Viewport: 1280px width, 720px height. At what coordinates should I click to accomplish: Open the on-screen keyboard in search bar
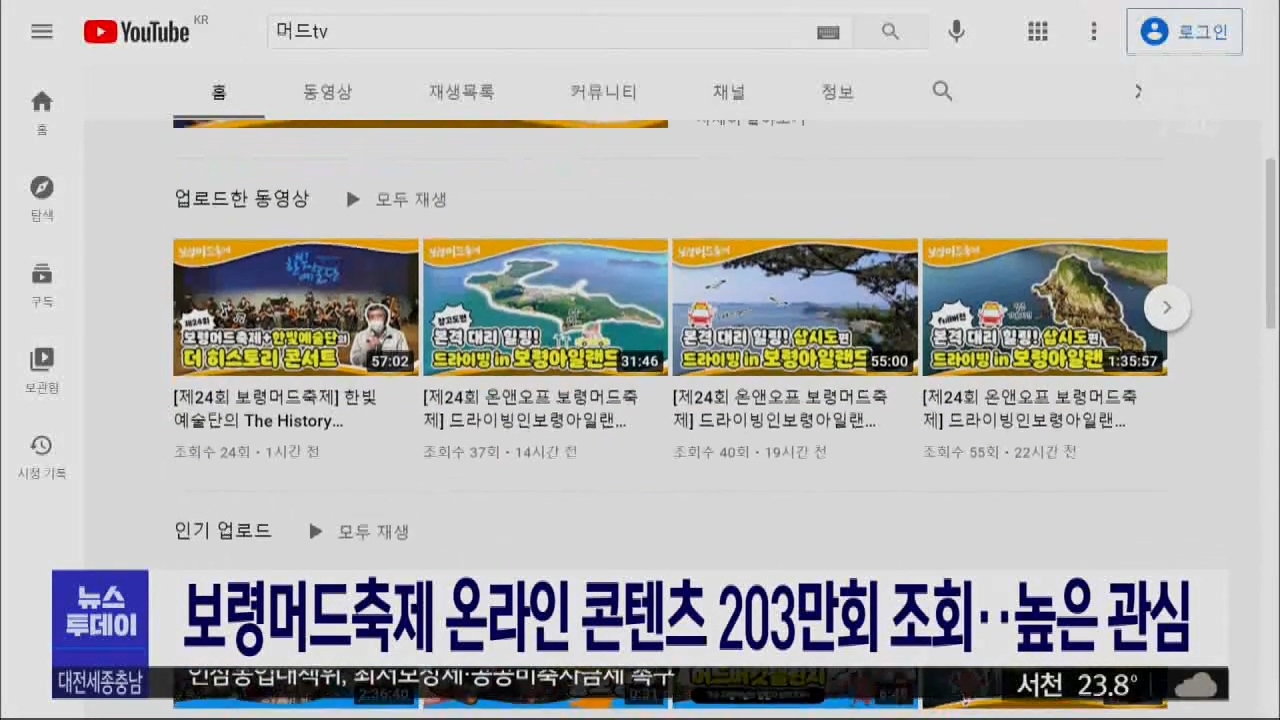pyautogui.click(x=828, y=32)
